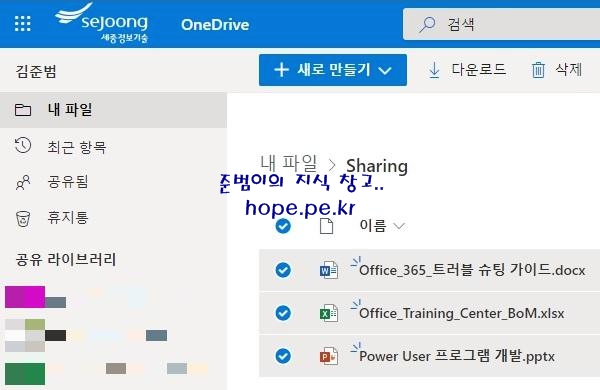
Task: Click the 최근 항목 clock icon
Action: pyautogui.click(x=23, y=146)
